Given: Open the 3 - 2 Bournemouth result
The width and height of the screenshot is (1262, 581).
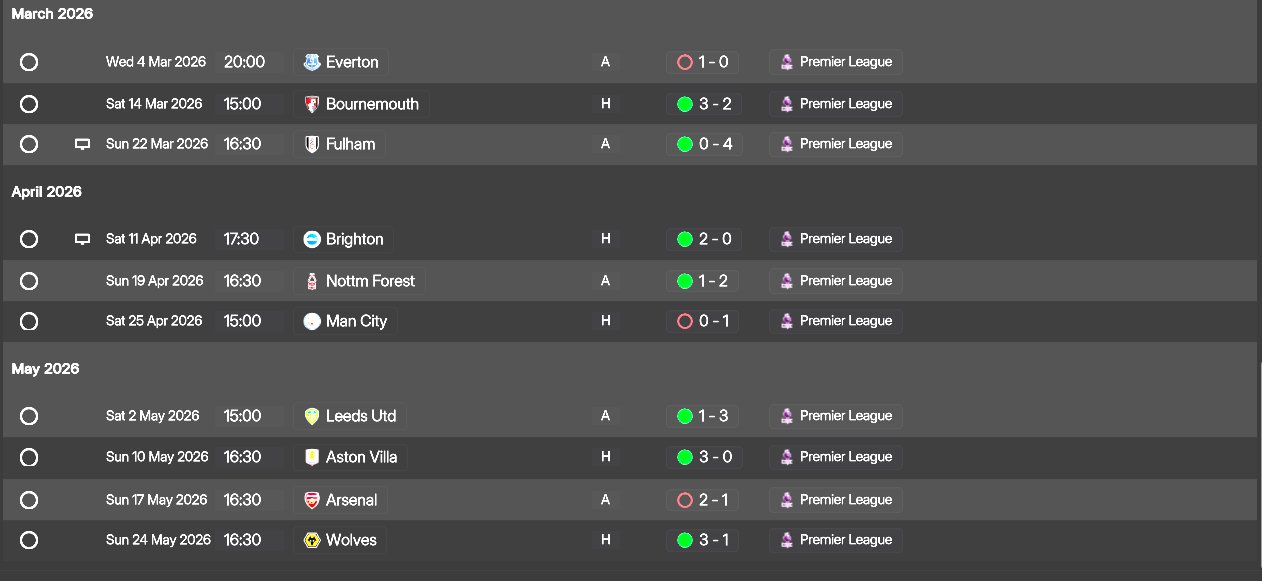Looking at the screenshot, I should (705, 104).
